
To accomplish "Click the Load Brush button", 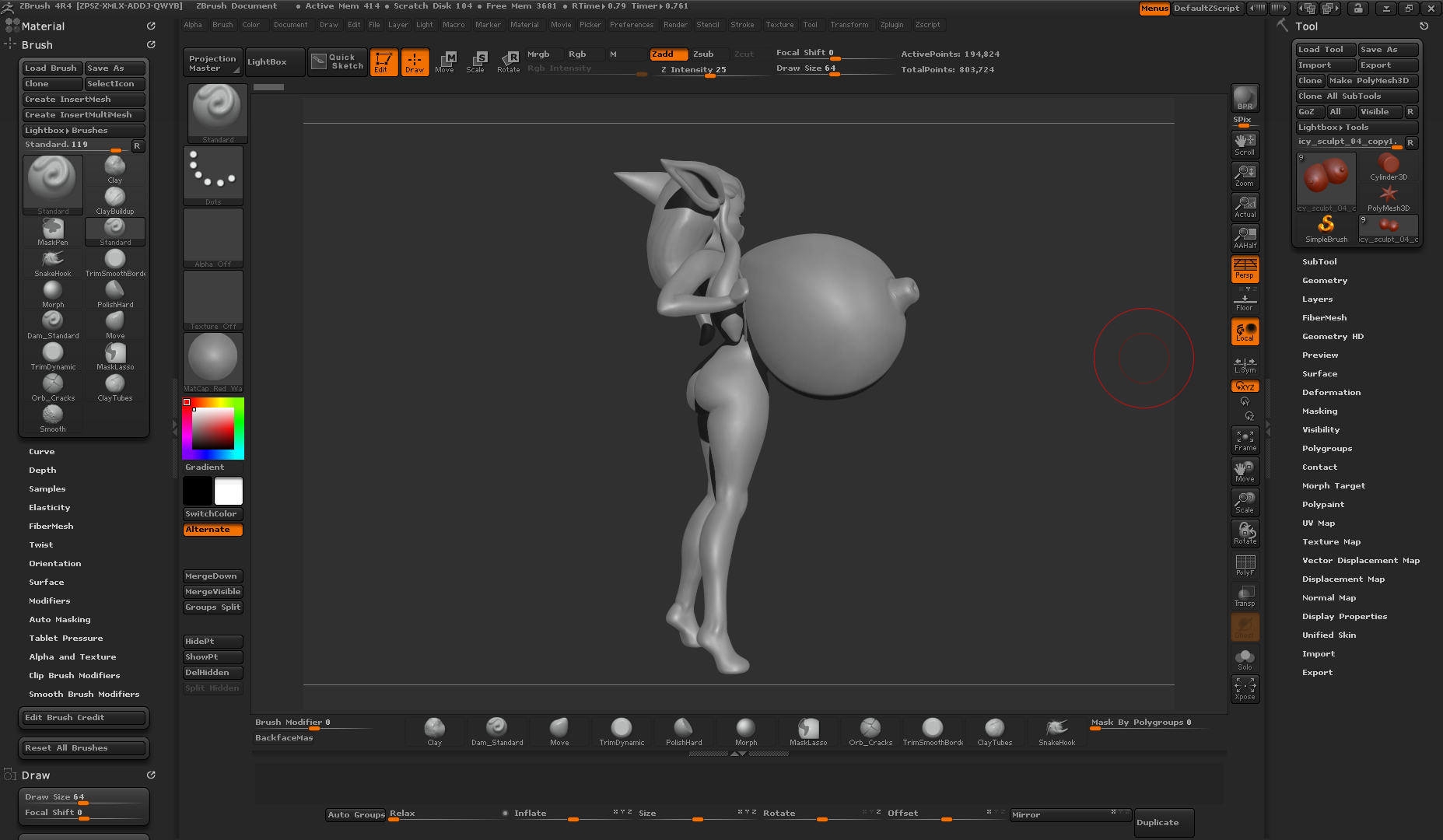I will pos(52,68).
